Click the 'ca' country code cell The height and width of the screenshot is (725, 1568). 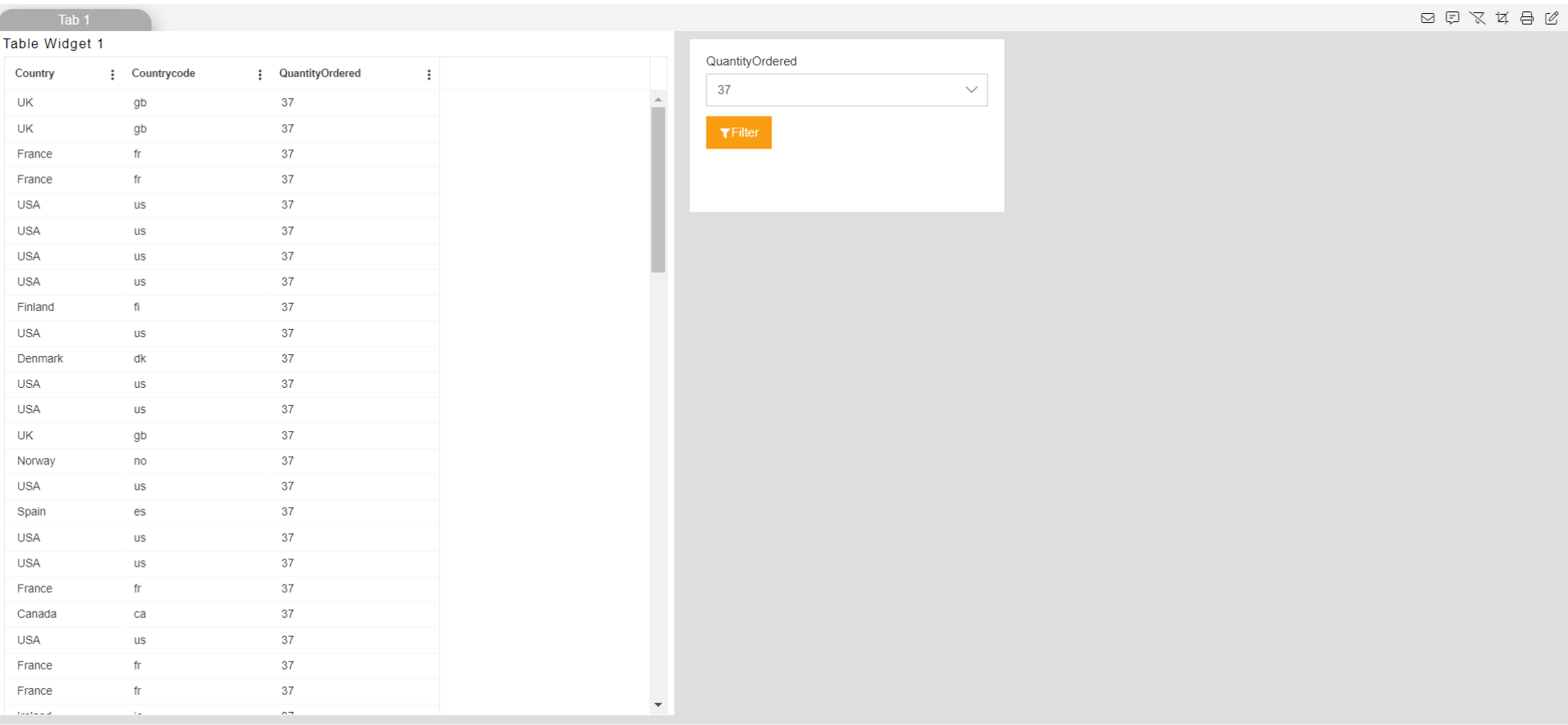coord(140,614)
